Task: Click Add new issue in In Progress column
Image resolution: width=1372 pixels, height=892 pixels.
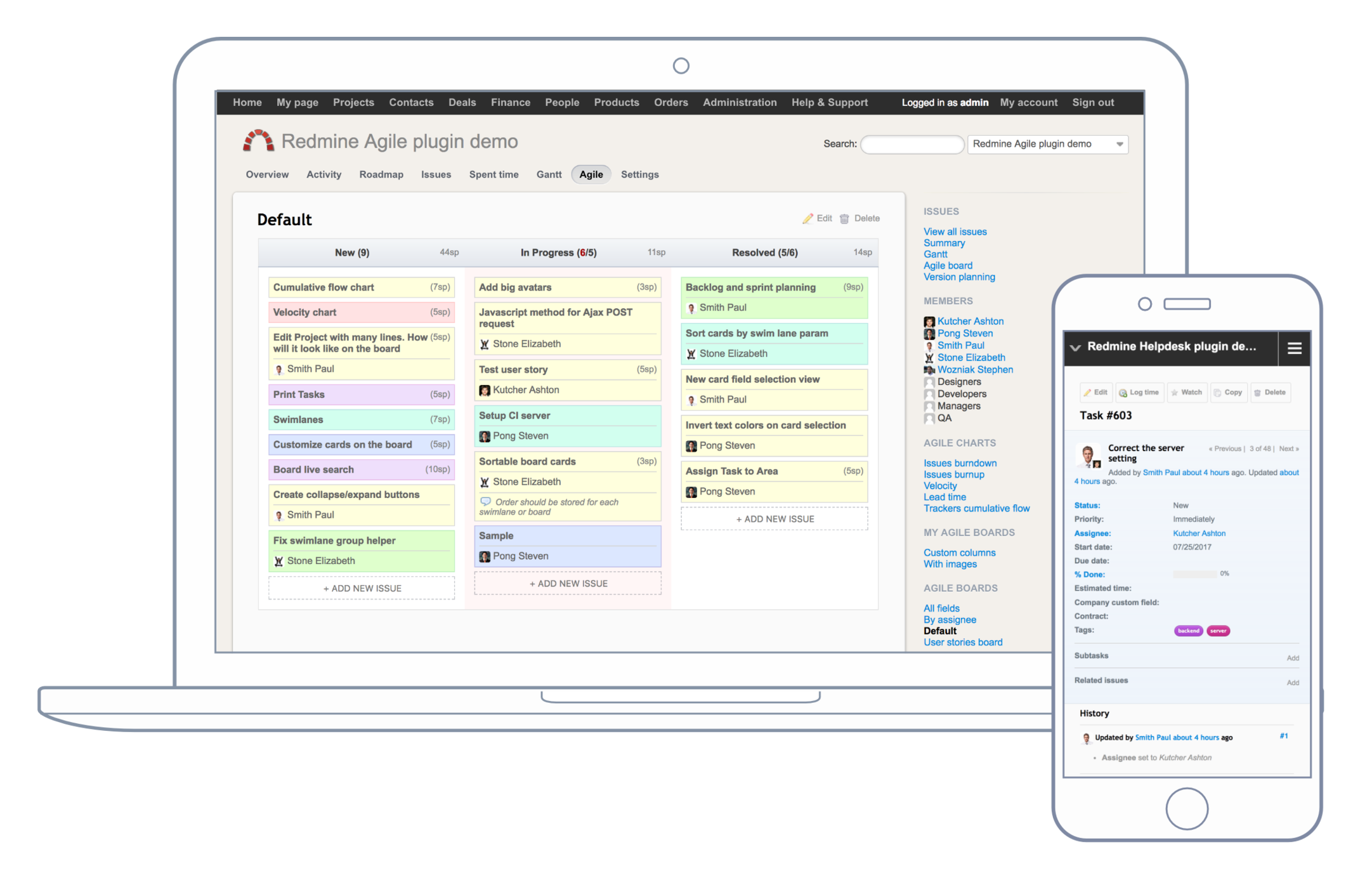Action: click(568, 583)
